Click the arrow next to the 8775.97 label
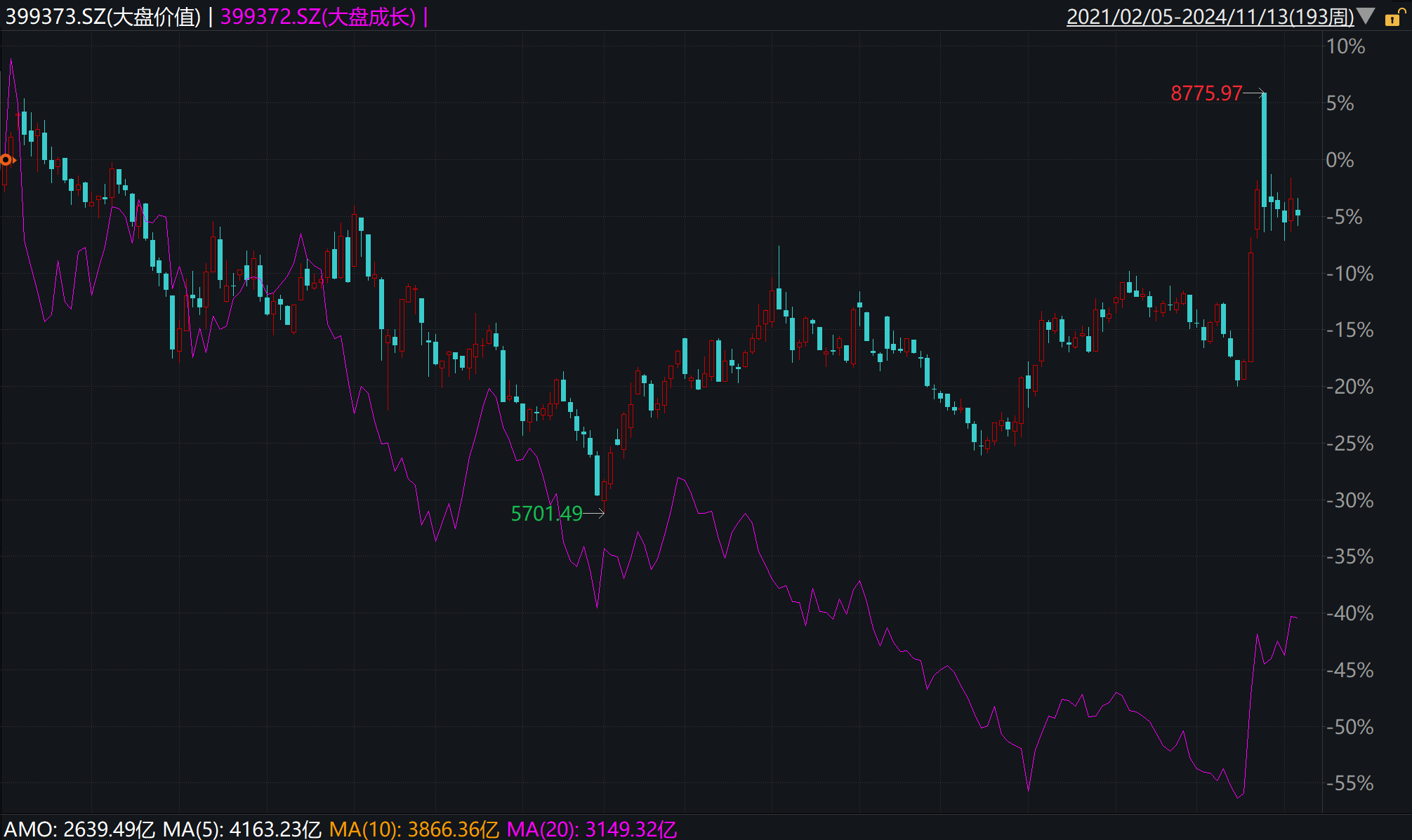 (1253, 93)
